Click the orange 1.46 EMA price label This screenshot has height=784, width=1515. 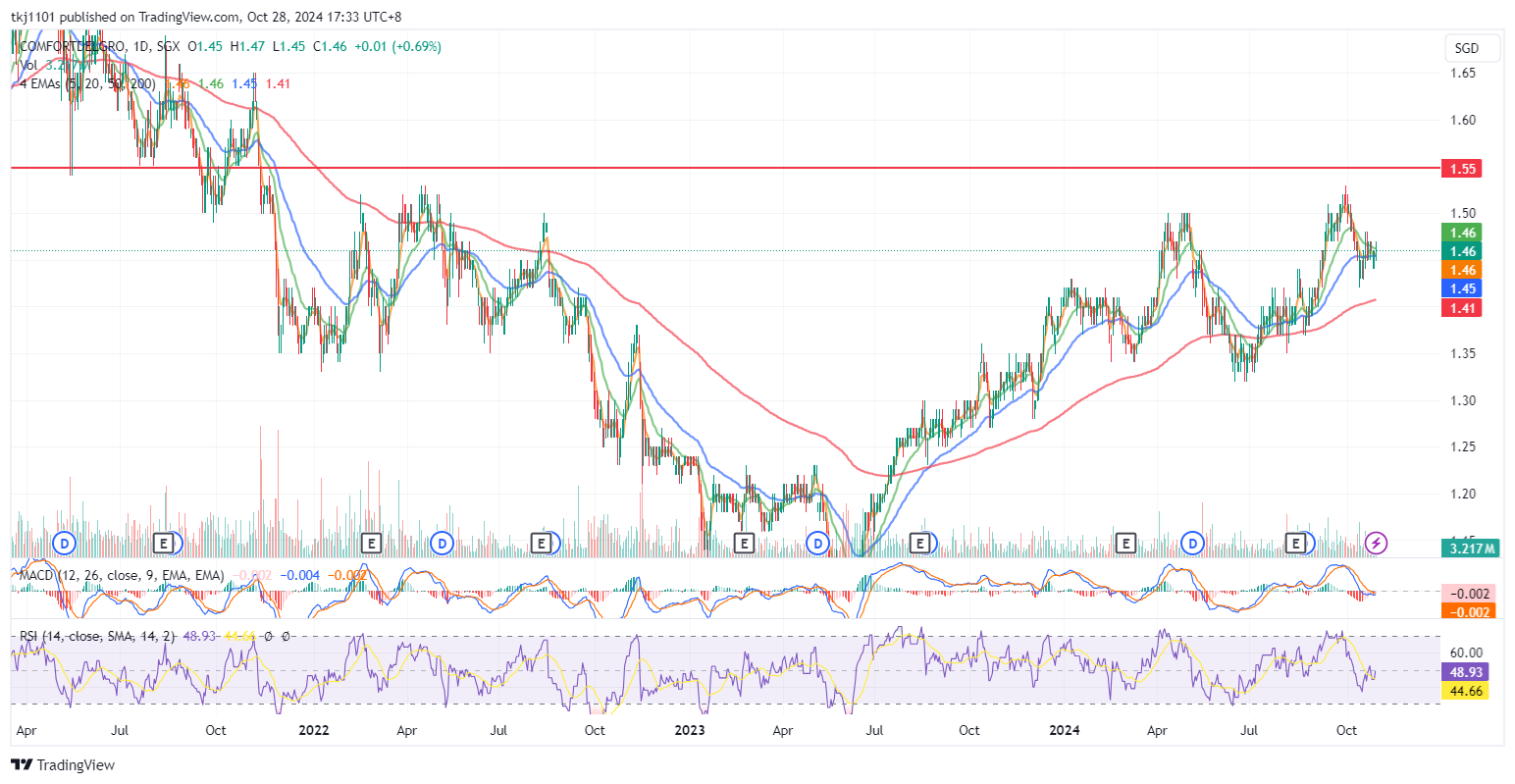(x=1462, y=270)
